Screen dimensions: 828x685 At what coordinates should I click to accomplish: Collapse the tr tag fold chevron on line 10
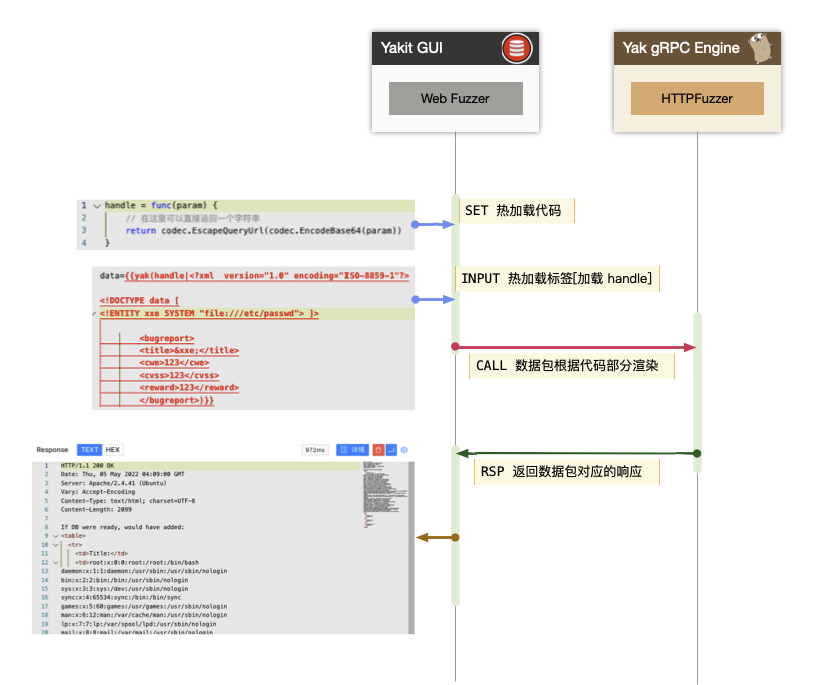[x=55, y=545]
